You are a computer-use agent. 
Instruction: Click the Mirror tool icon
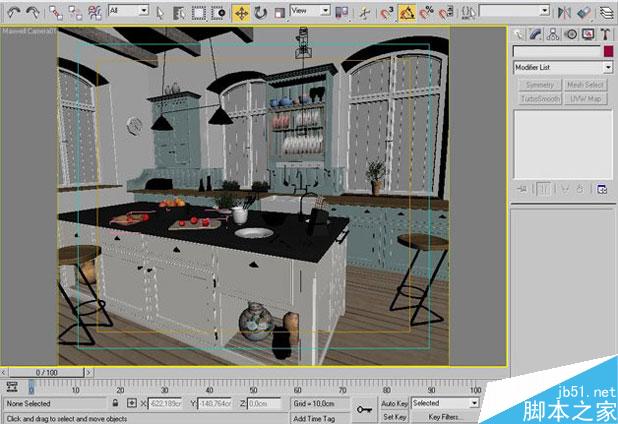point(564,13)
